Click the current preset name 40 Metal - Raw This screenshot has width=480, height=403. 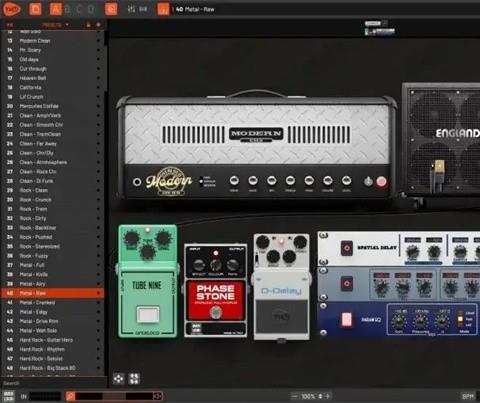tap(195, 9)
